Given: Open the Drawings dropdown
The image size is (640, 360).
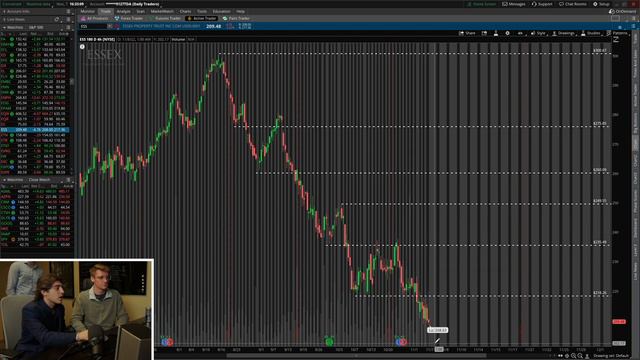Looking at the screenshot, I should coord(564,33).
